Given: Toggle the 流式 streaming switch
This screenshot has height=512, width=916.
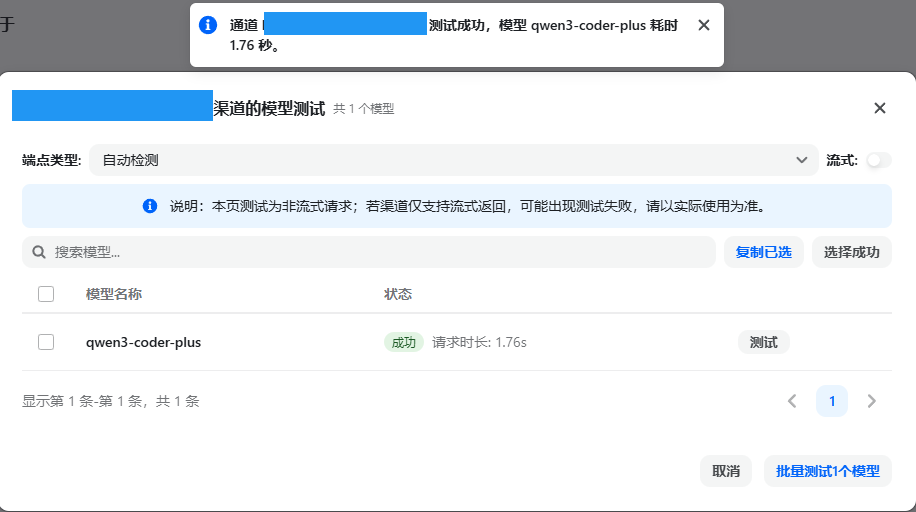Looking at the screenshot, I should point(879,160).
